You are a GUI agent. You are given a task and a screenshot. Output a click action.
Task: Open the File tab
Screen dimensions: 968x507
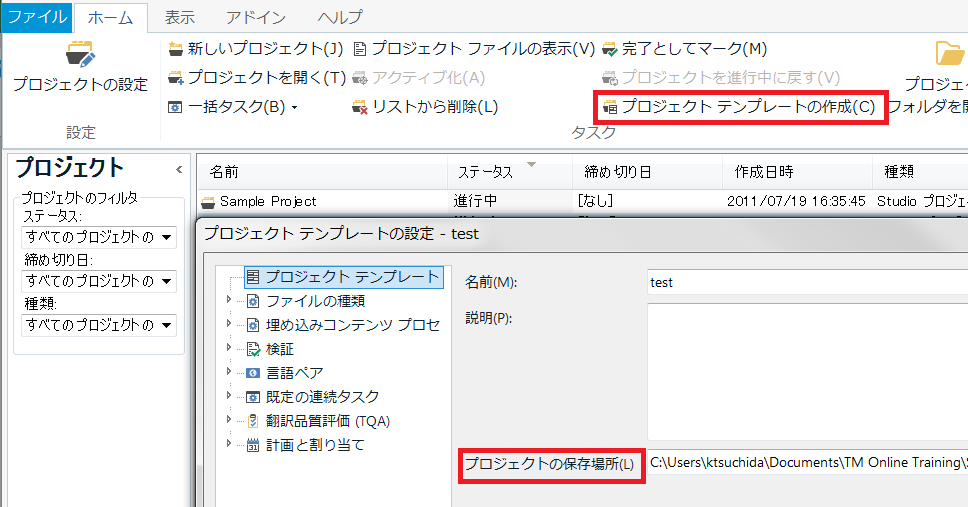(x=36, y=17)
